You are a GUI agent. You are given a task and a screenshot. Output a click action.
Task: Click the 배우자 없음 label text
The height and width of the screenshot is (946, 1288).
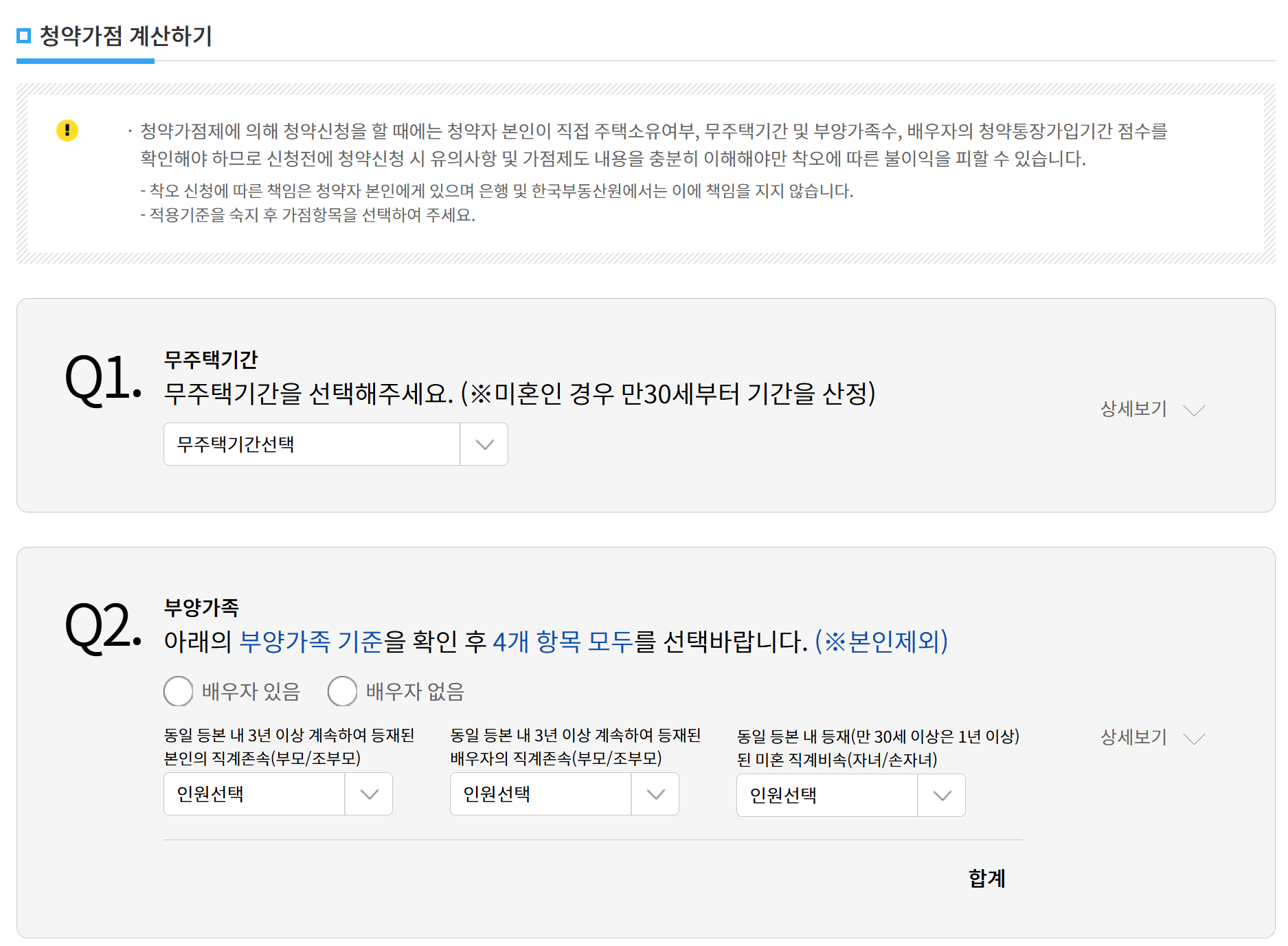tap(415, 691)
